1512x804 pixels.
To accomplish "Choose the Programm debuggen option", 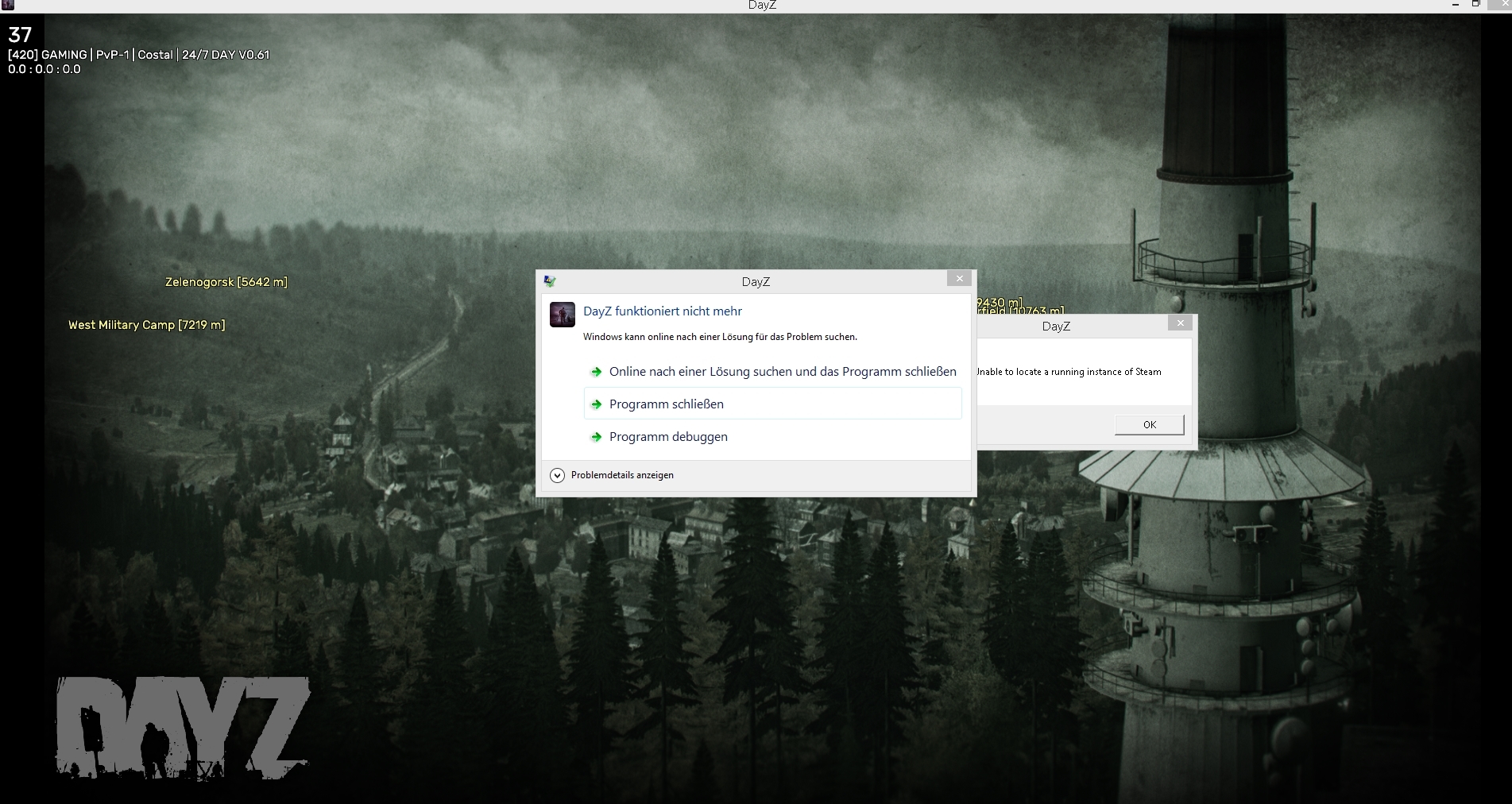I will (x=773, y=437).
